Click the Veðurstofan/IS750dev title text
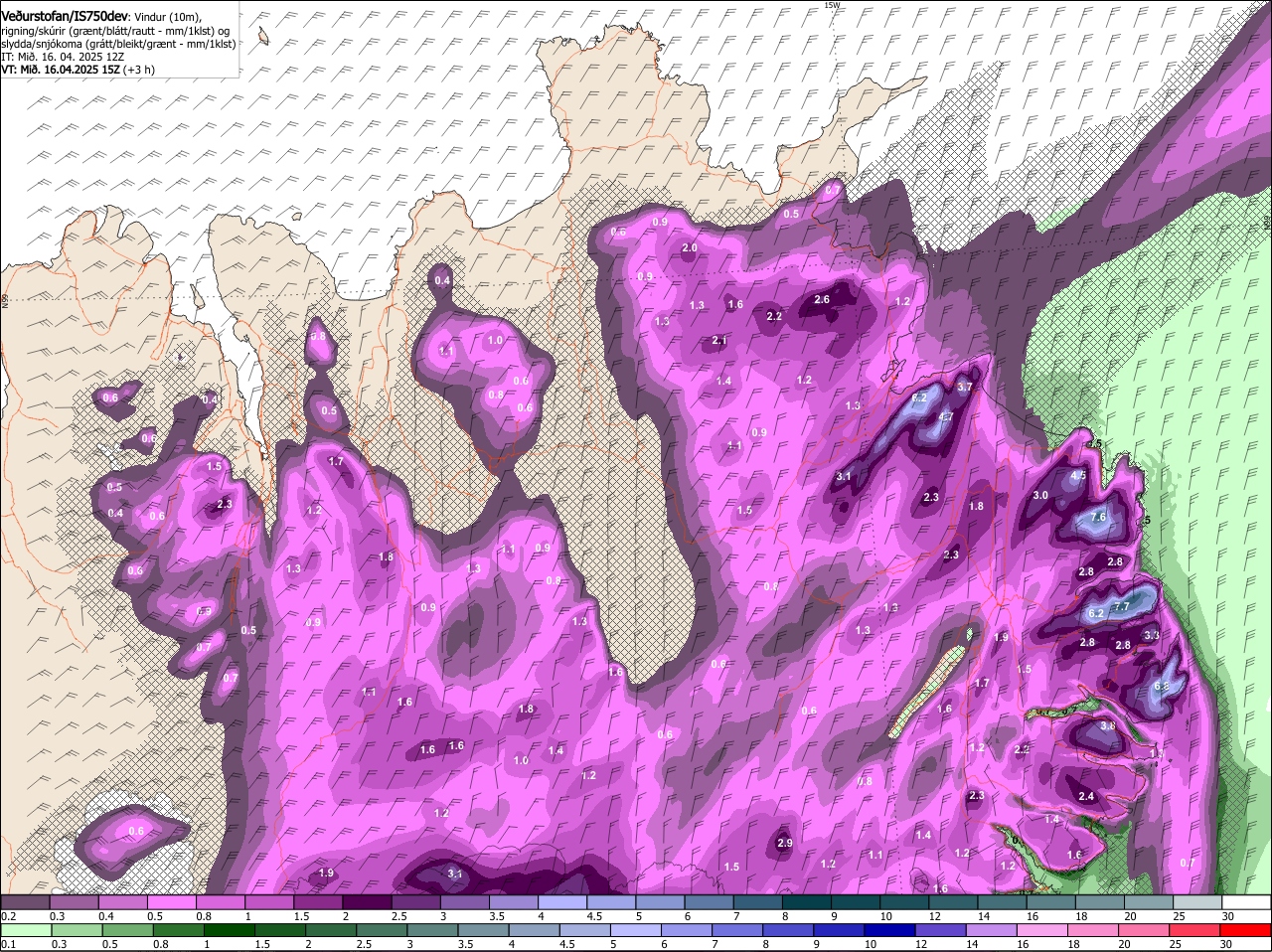Viewport: 1272px width, 952px height. click(65, 15)
